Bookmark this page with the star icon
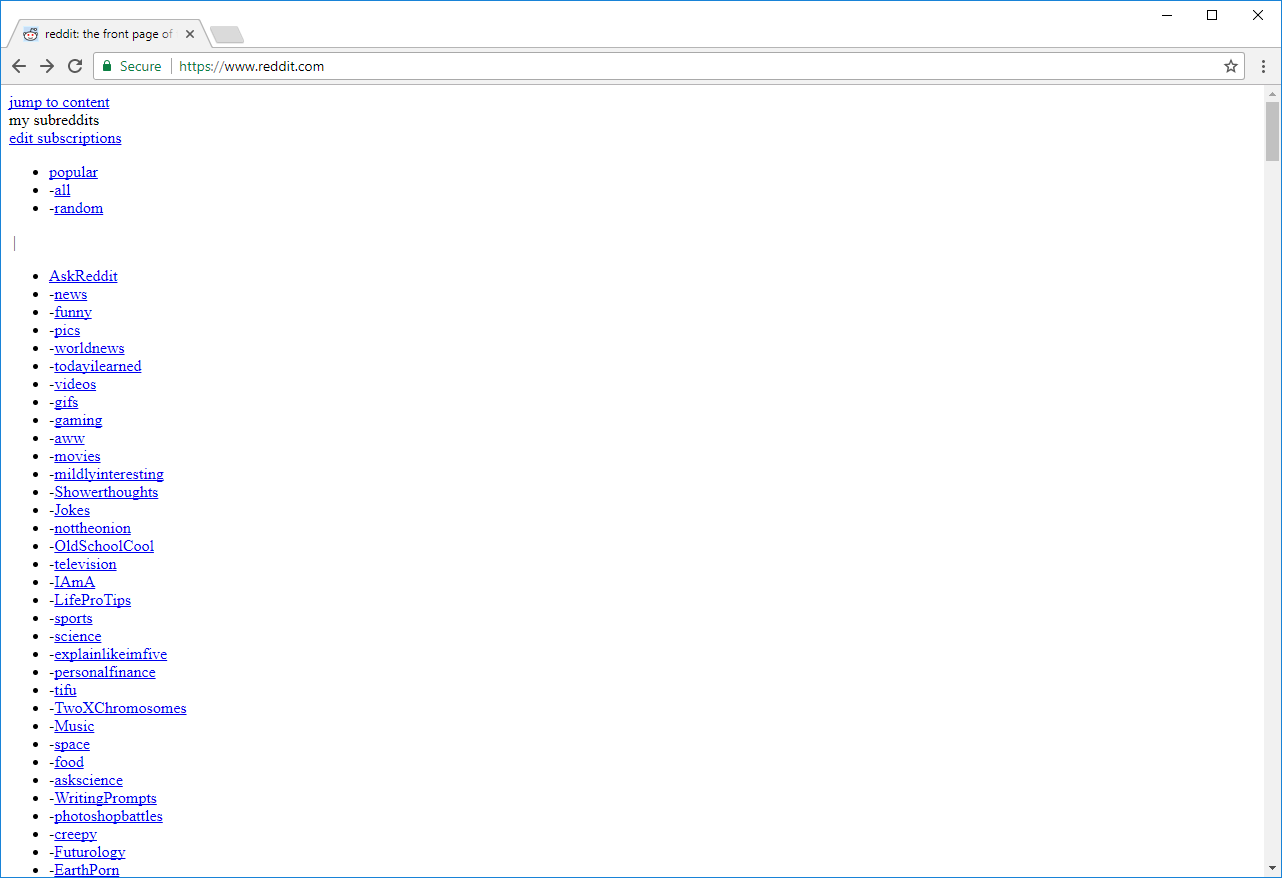1282x878 pixels. click(1231, 66)
